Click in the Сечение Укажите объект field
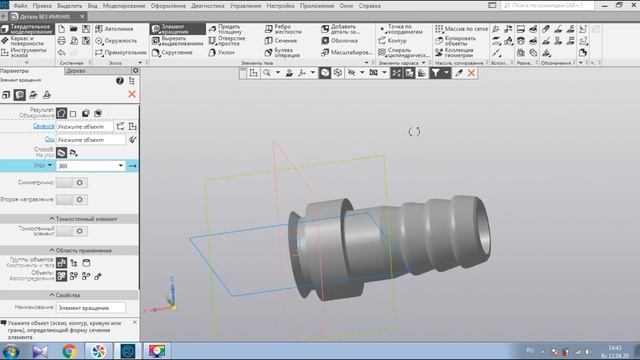 point(85,127)
